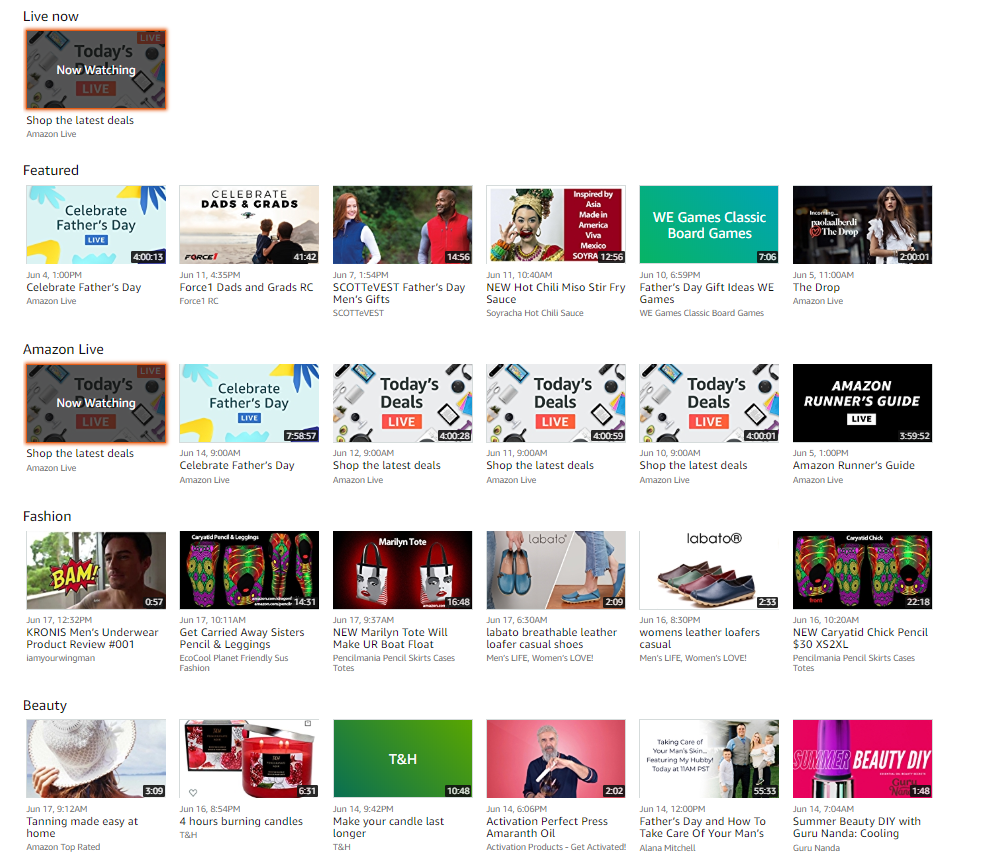Open the Celebrate Dads & Grads Force1 thumbnail
Screen dimensions: 981x868
pyautogui.click(x=249, y=225)
